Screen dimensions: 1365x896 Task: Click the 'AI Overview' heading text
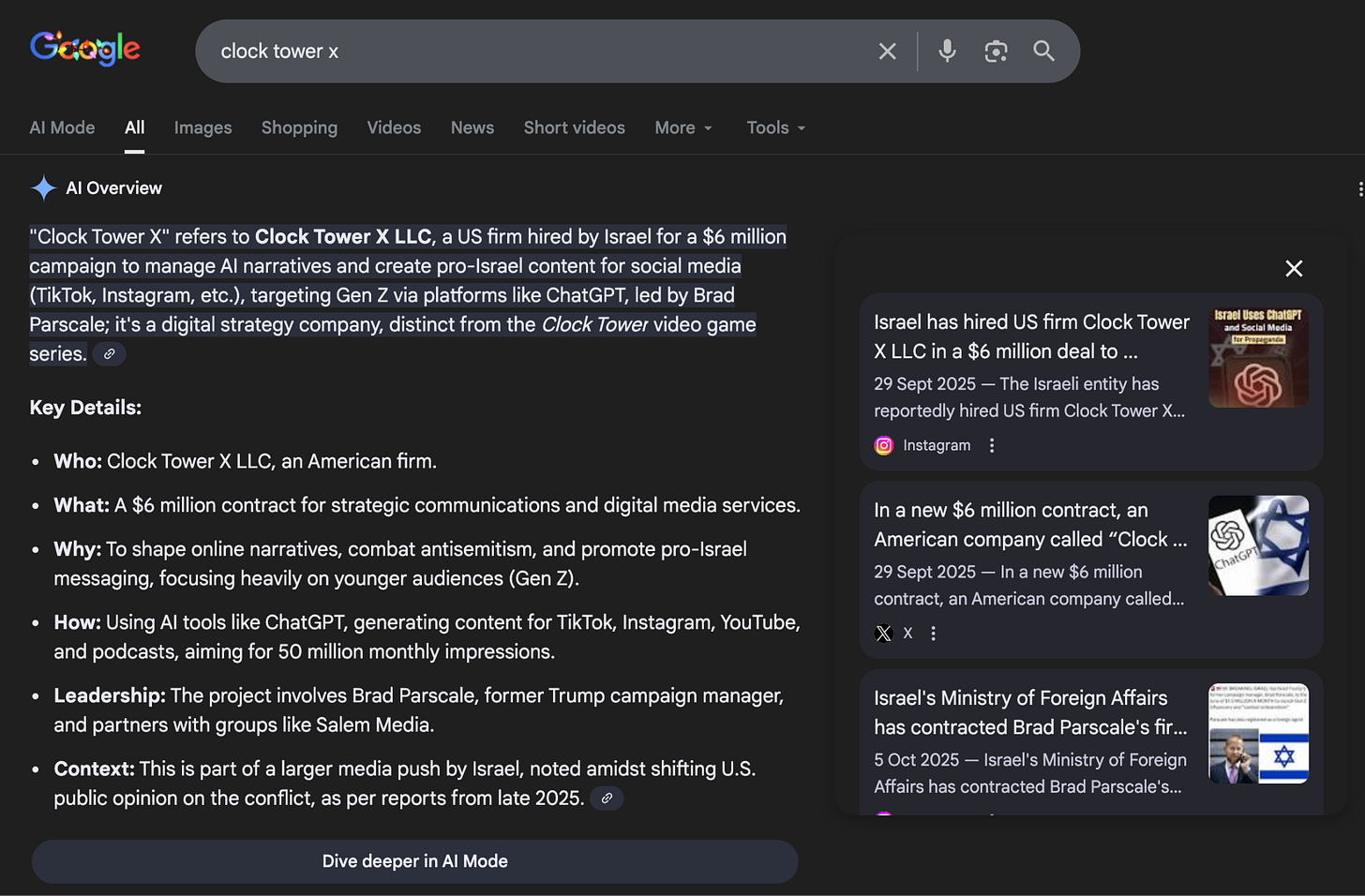pos(114,188)
